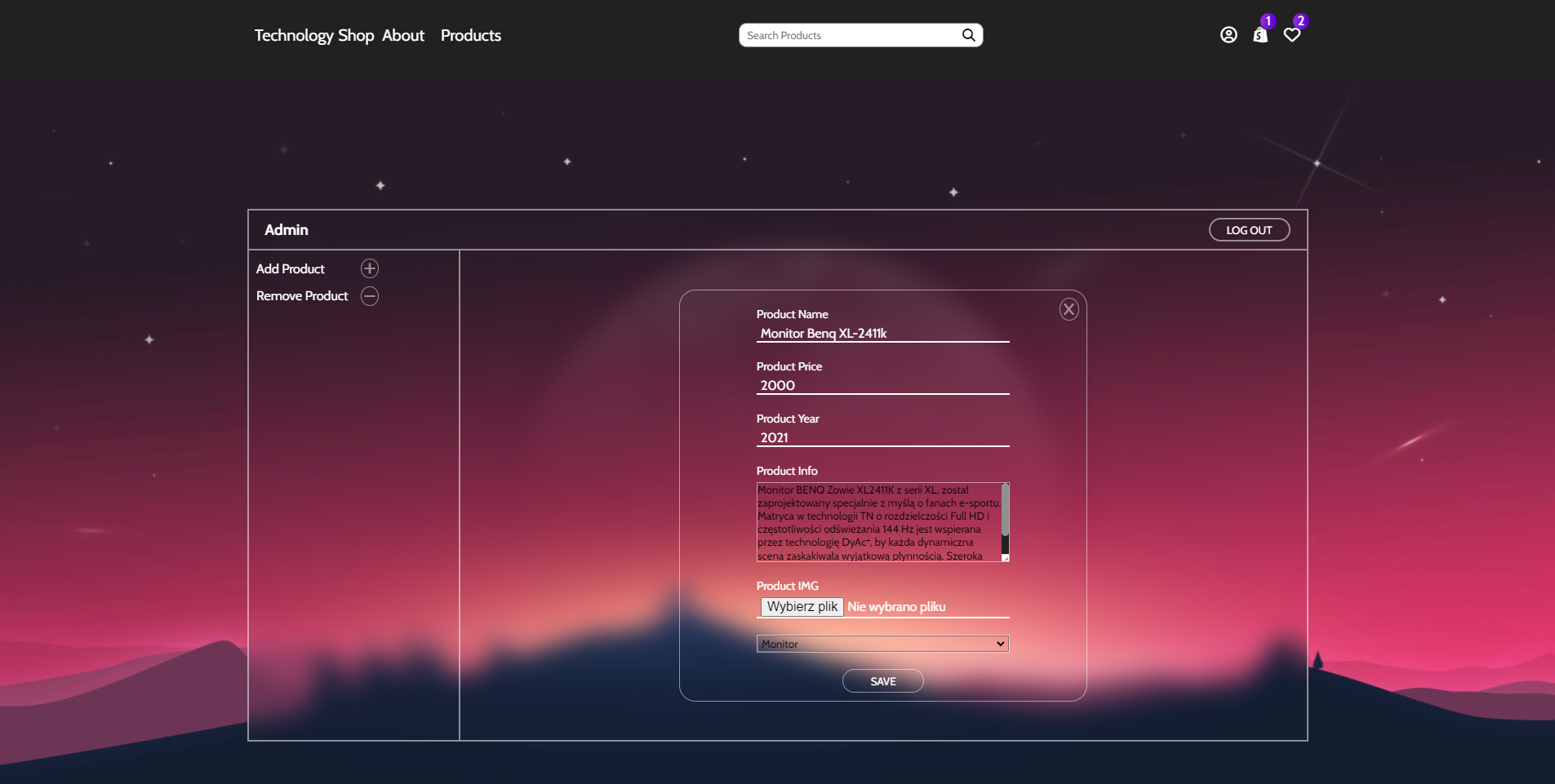Click the Product Info label
1555x784 pixels.
787,471
